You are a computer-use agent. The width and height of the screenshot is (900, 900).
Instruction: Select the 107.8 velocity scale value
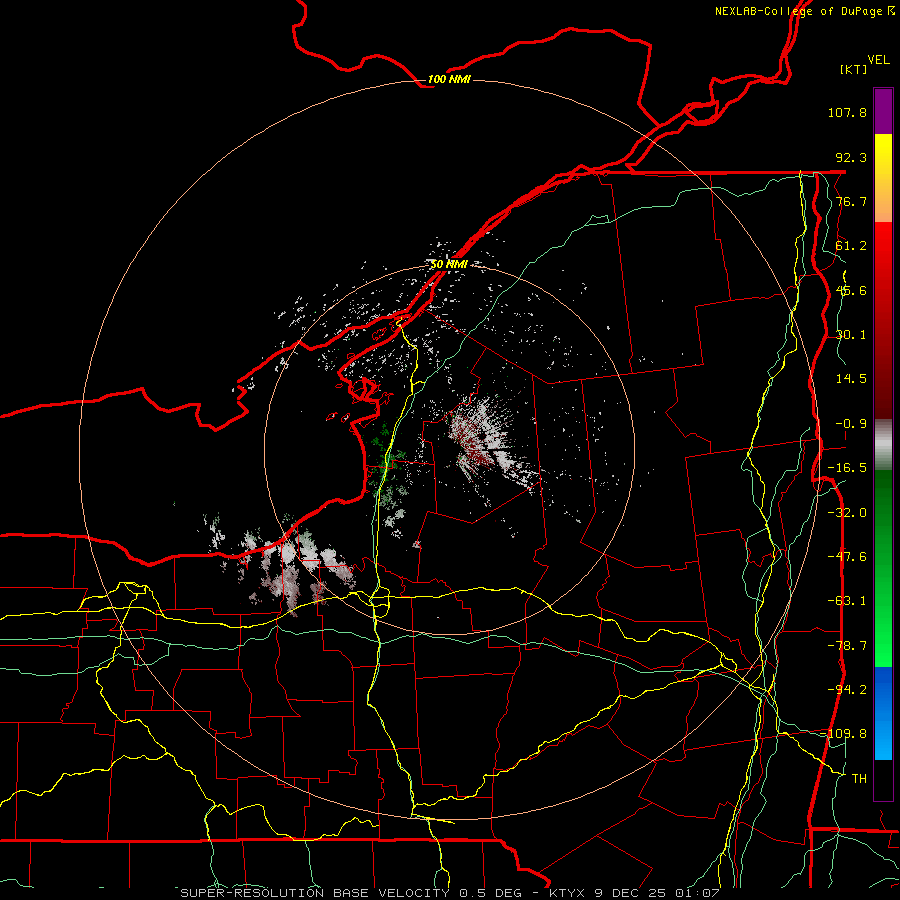coord(847,112)
